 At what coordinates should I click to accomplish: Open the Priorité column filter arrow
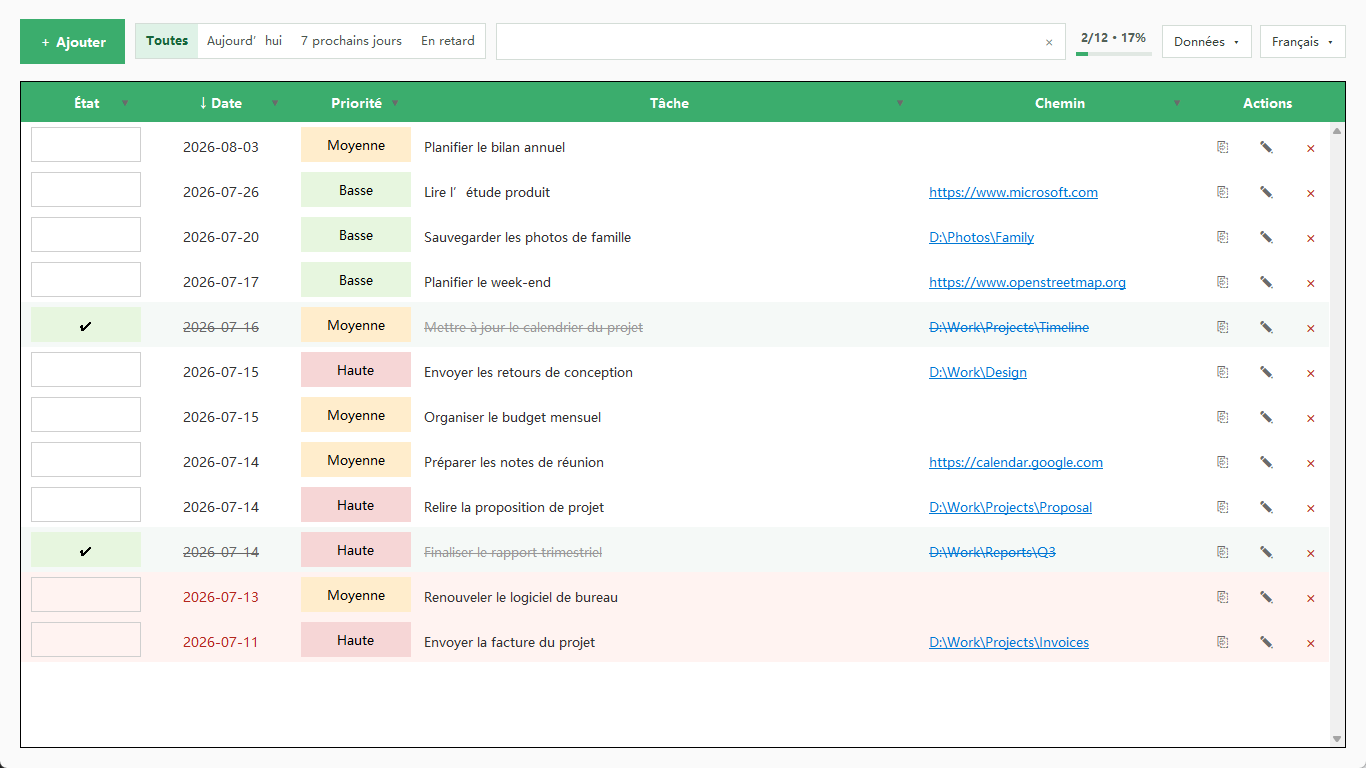[x=395, y=103]
